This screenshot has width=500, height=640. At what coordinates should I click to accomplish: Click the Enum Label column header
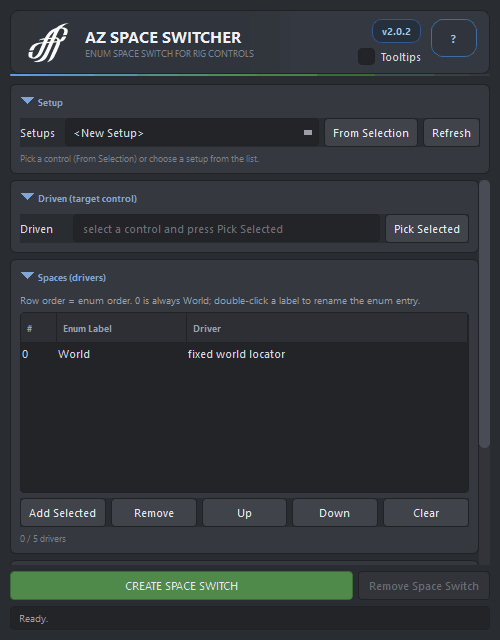(x=121, y=328)
